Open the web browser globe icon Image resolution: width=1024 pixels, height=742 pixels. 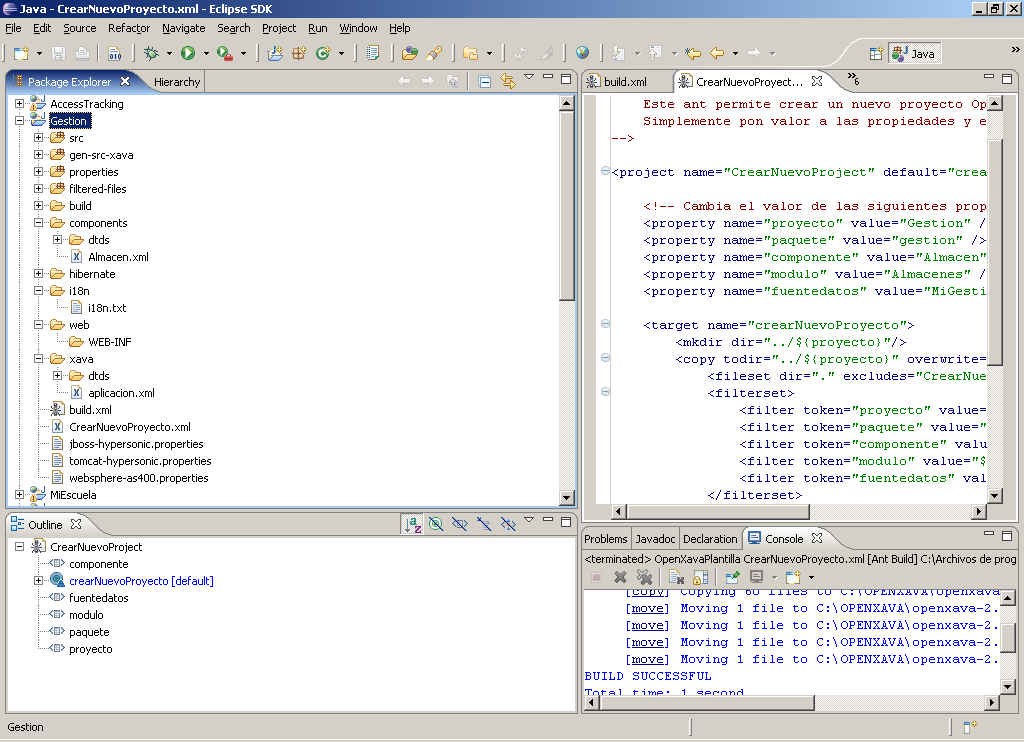[x=582, y=53]
